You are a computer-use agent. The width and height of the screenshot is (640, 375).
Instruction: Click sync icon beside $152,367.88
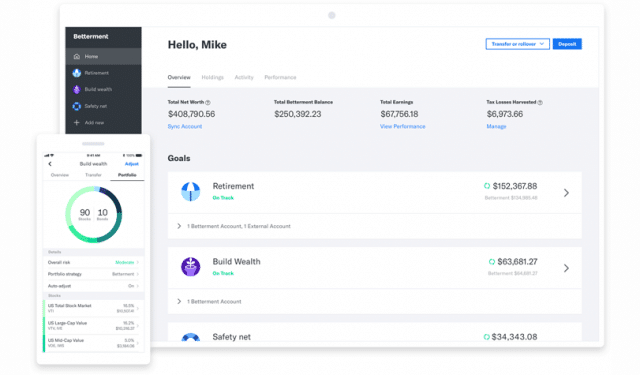point(487,186)
